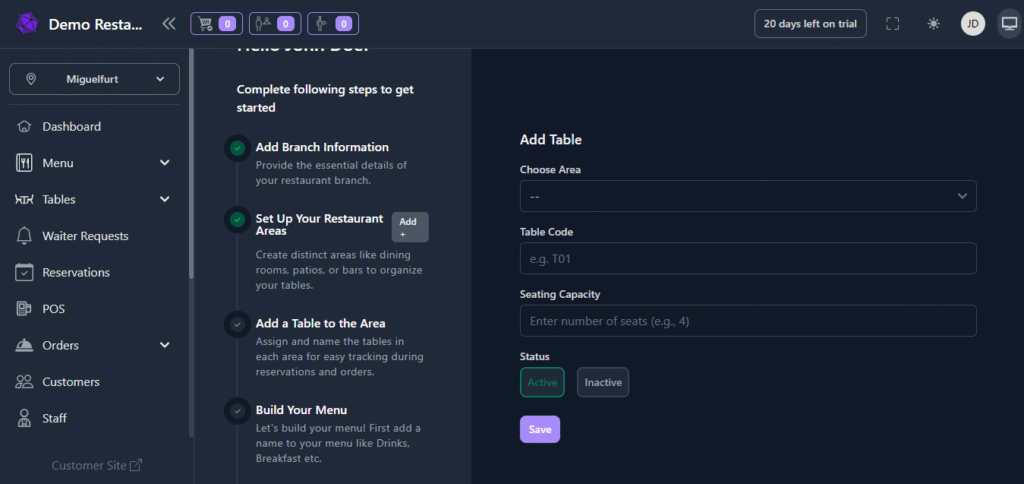Viewport: 1024px width, 484px height.
Task: Collapse the sidebar with double-chevron icon
Action: click(169, 23)
